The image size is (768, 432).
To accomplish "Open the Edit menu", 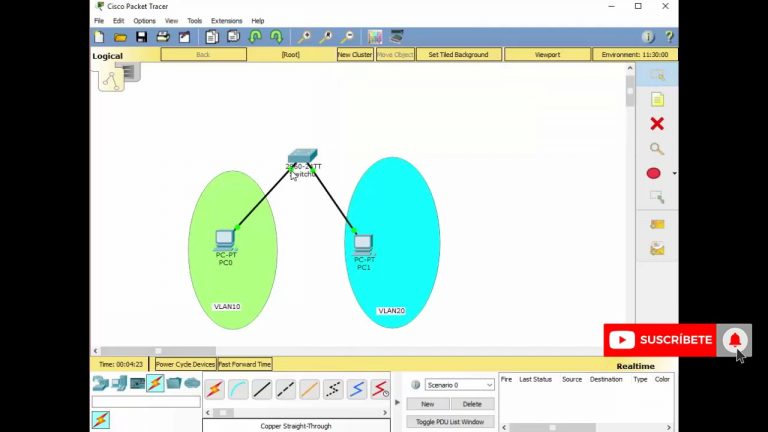I will pos(119,21).
